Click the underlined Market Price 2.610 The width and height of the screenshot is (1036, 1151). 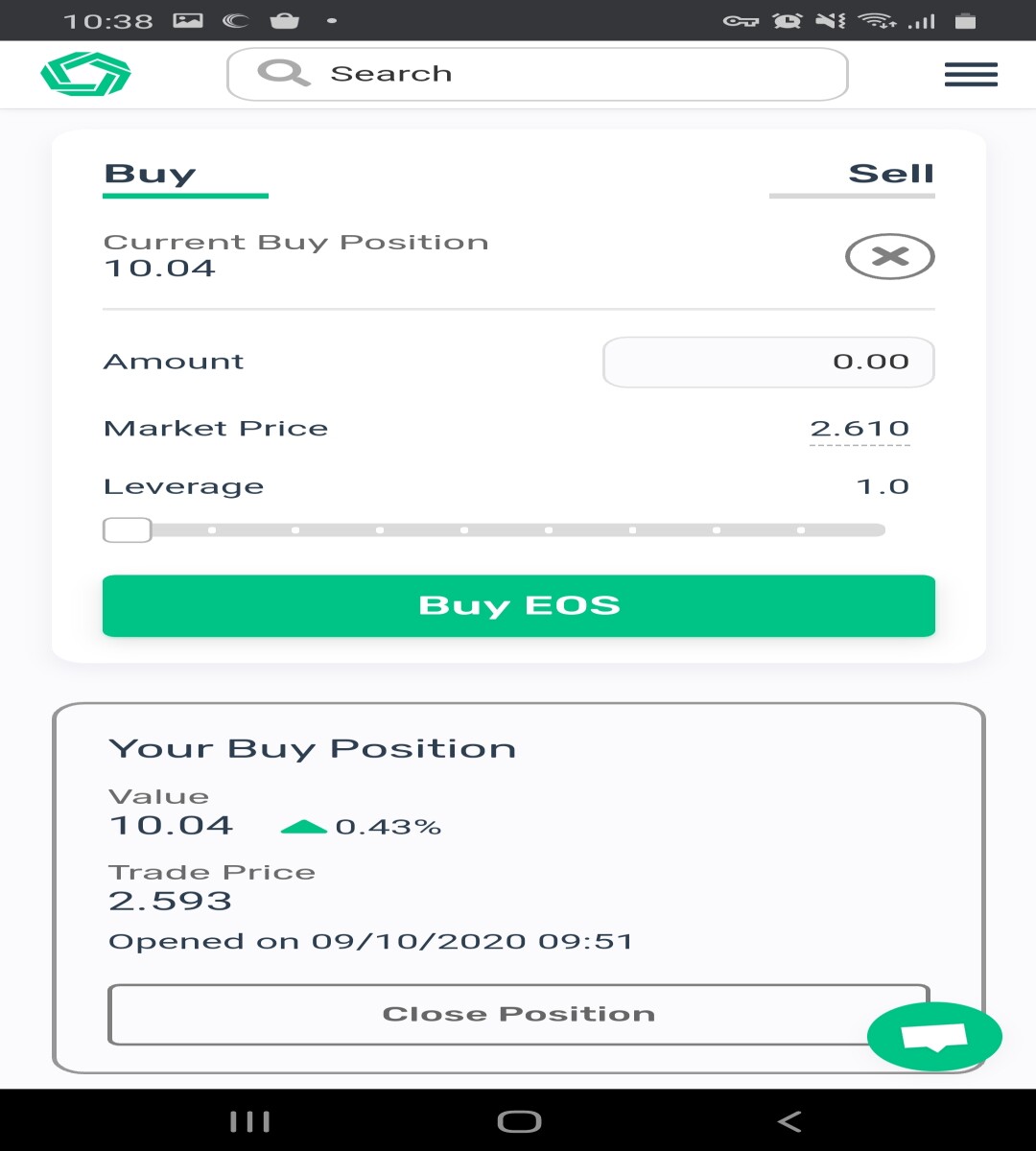pos(859,429)
